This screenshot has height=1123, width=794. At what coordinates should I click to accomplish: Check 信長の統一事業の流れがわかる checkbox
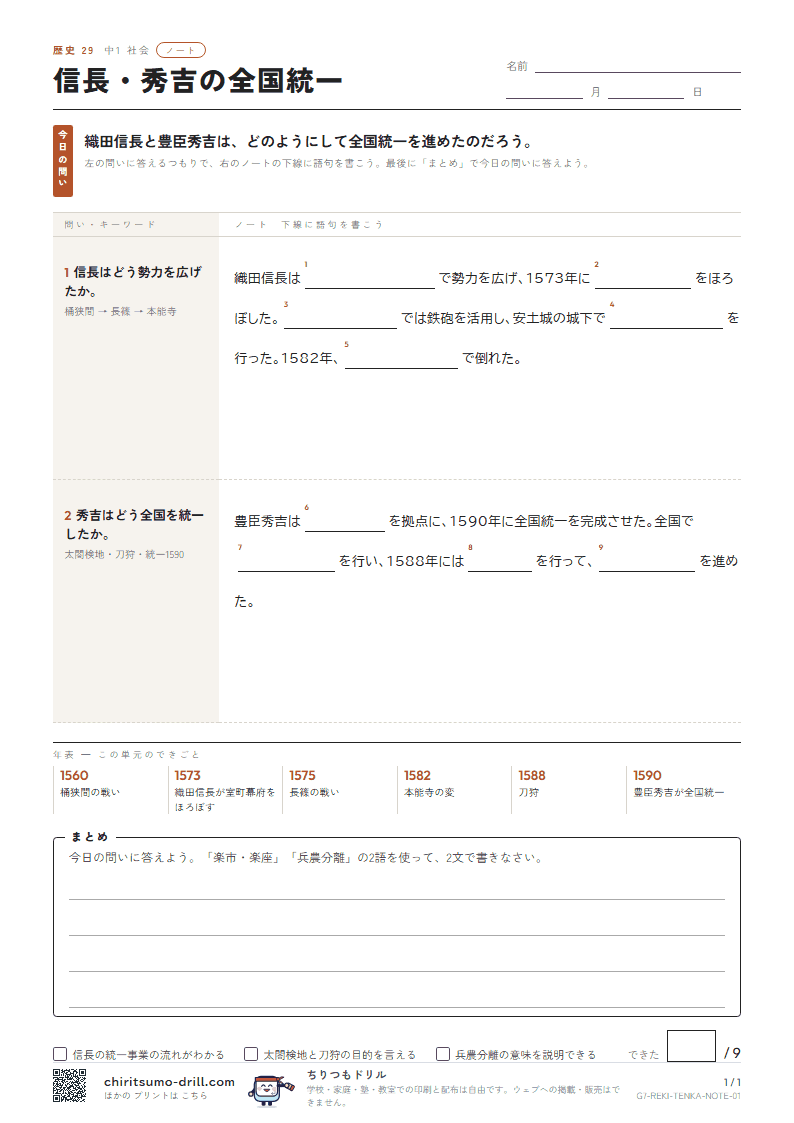[60, 1054]
